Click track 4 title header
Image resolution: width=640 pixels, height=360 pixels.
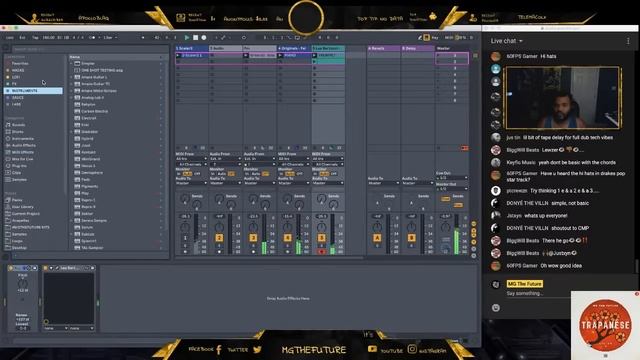tap(294, 48)
